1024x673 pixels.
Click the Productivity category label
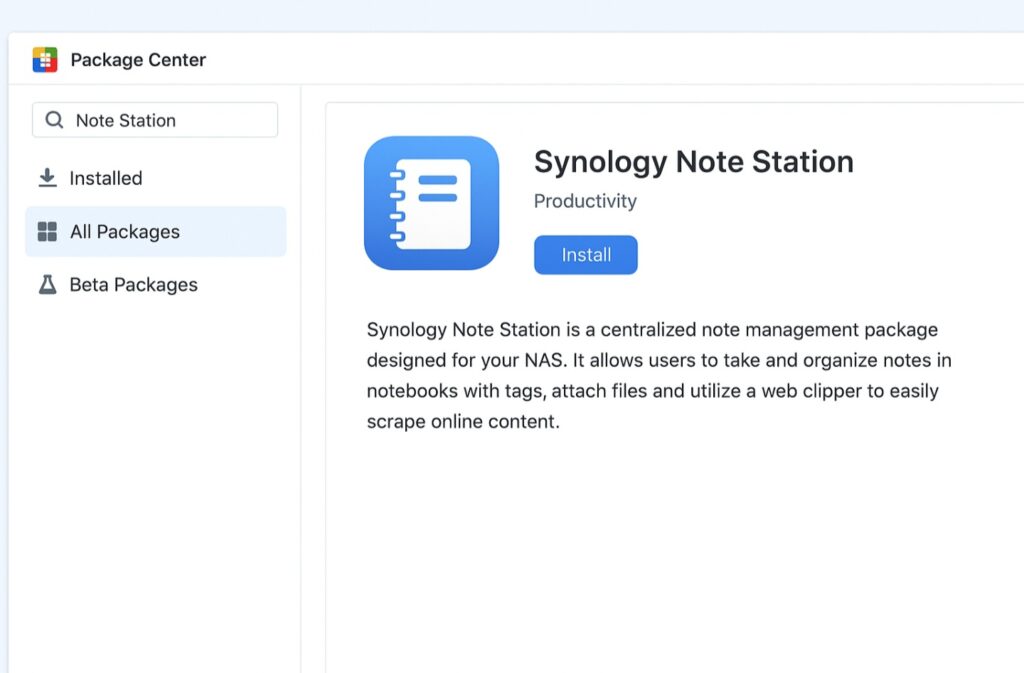coord(584,201)
